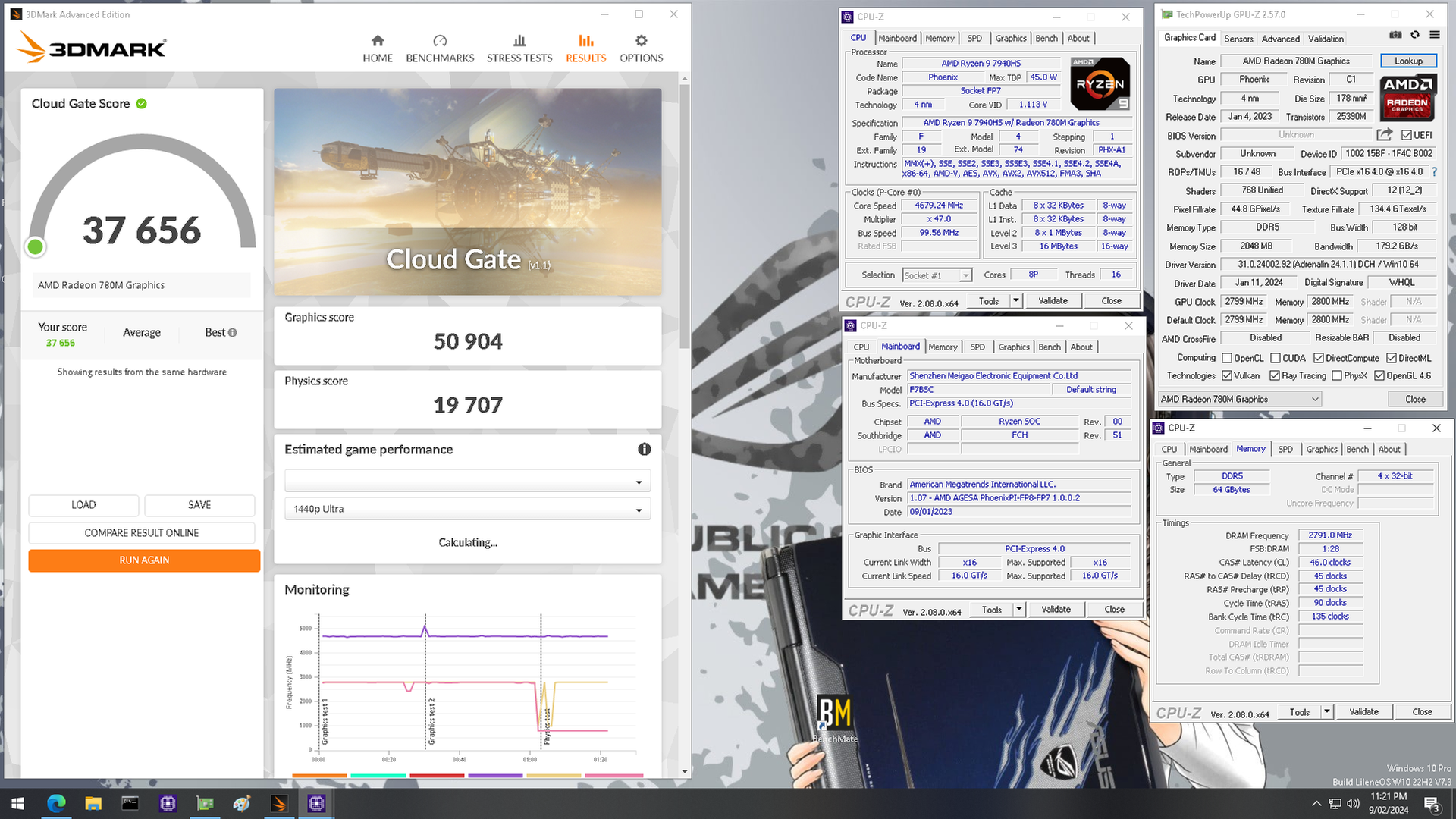Open the GPU-Z green card taskbar icon
Screen dimensions: 1456x819
click(205, 803)
